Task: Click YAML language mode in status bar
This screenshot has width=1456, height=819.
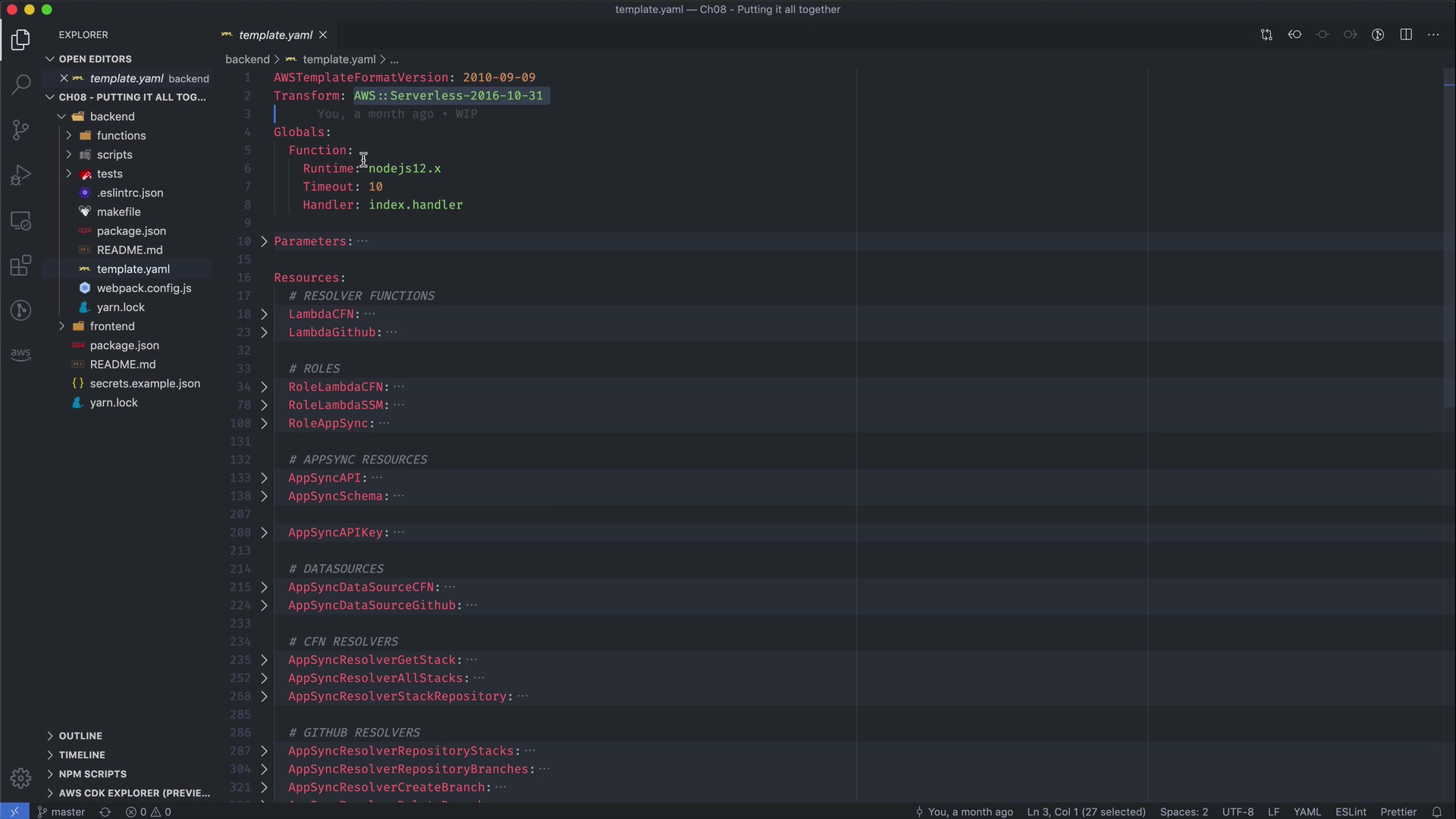Action: (x=1307, y=811)
